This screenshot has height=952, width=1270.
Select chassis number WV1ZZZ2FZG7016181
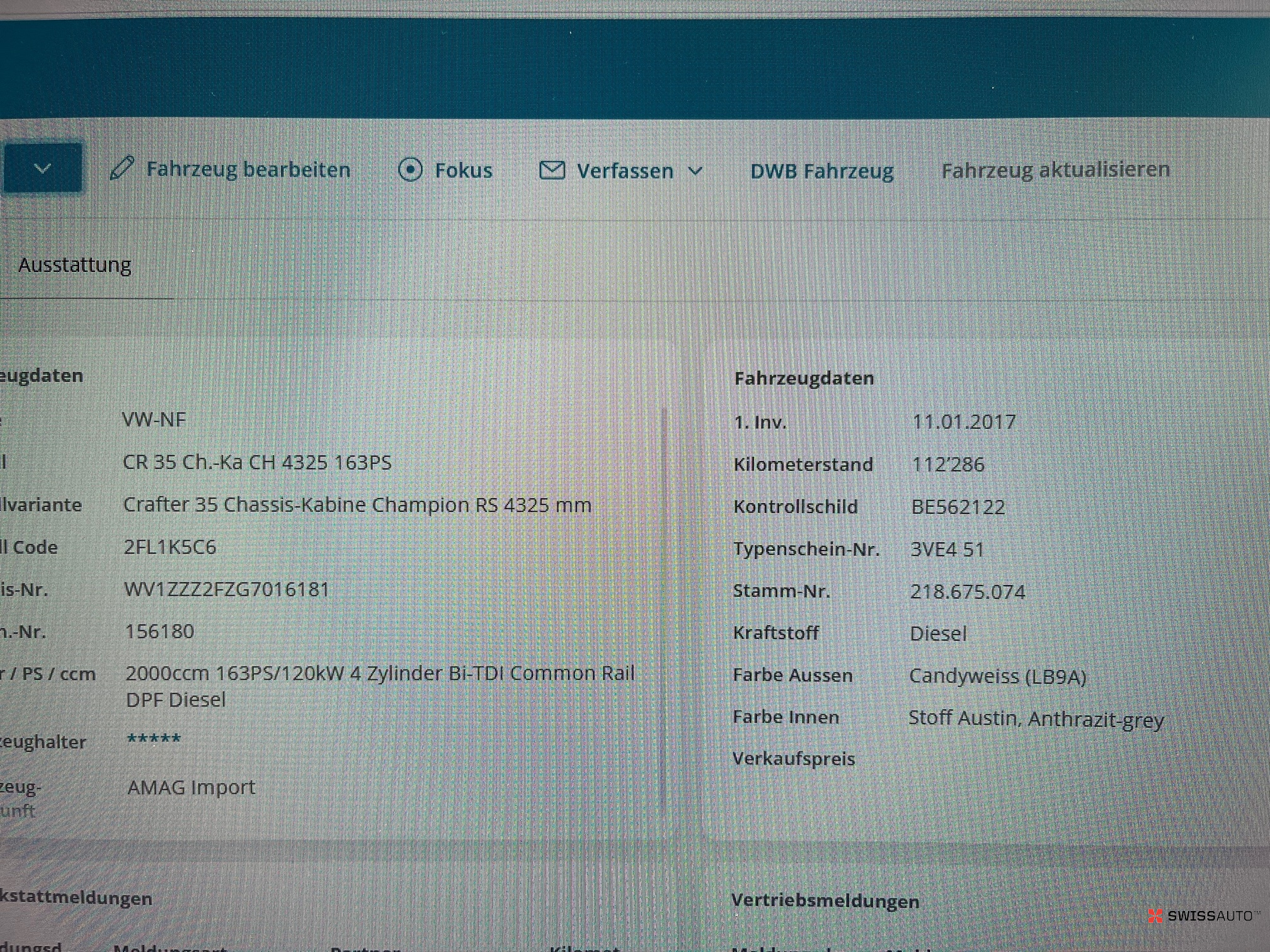(227, 589)
